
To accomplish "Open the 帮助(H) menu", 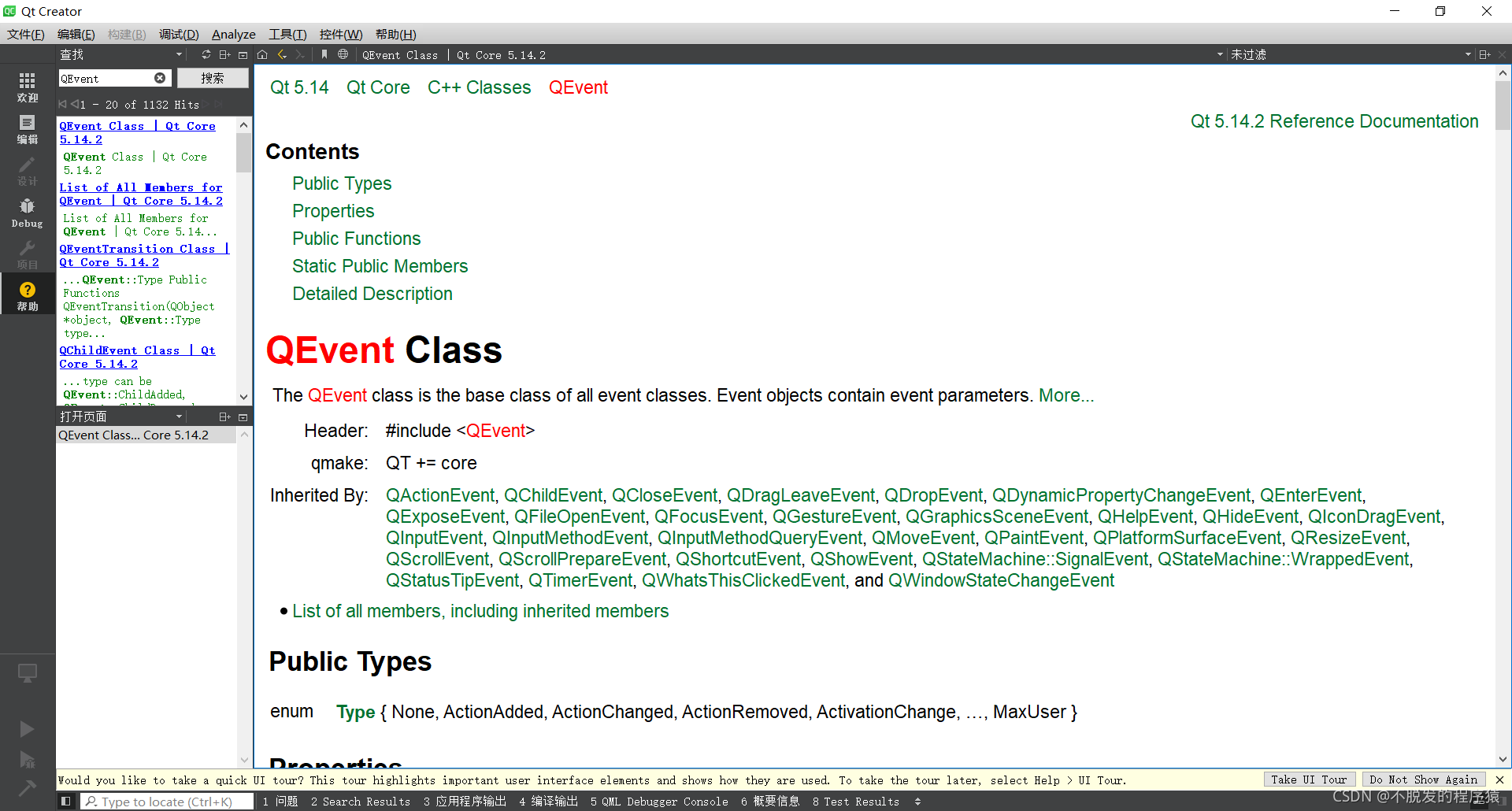I will (x=395, y=34).
